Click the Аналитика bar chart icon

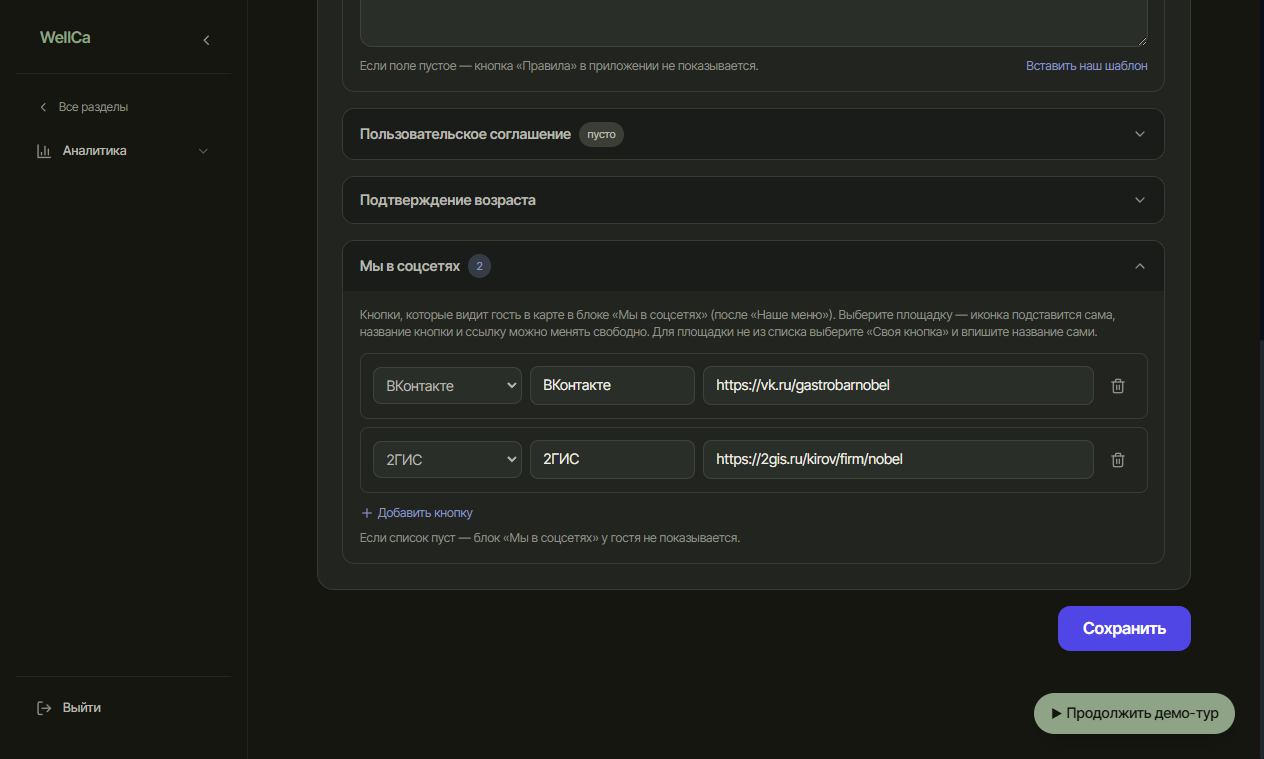43,151
